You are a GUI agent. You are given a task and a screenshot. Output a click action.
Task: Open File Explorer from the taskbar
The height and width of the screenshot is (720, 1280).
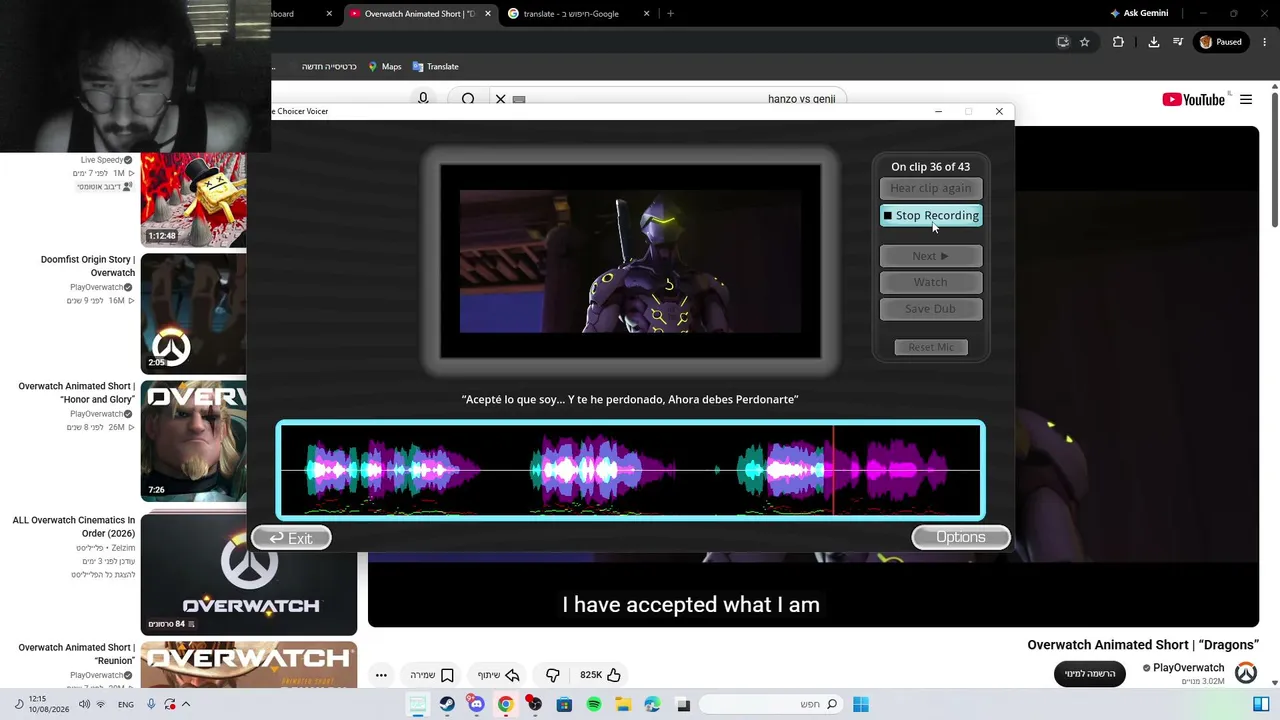(x=623, y=705)
